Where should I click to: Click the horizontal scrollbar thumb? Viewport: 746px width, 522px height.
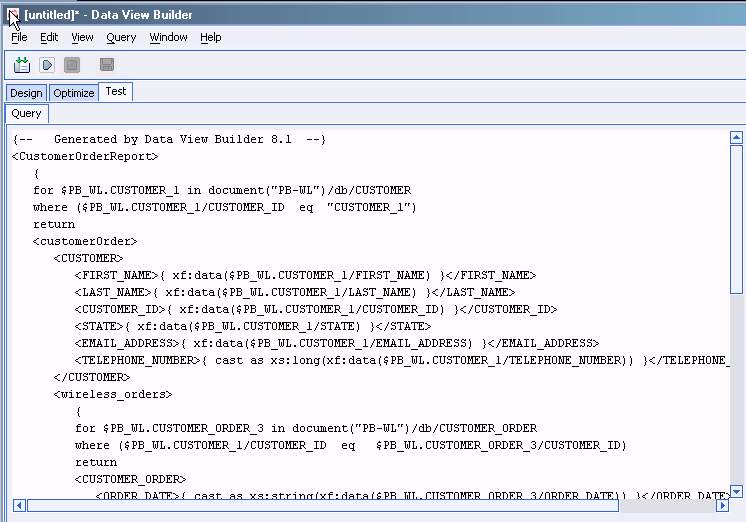click(x=323, y=505)
